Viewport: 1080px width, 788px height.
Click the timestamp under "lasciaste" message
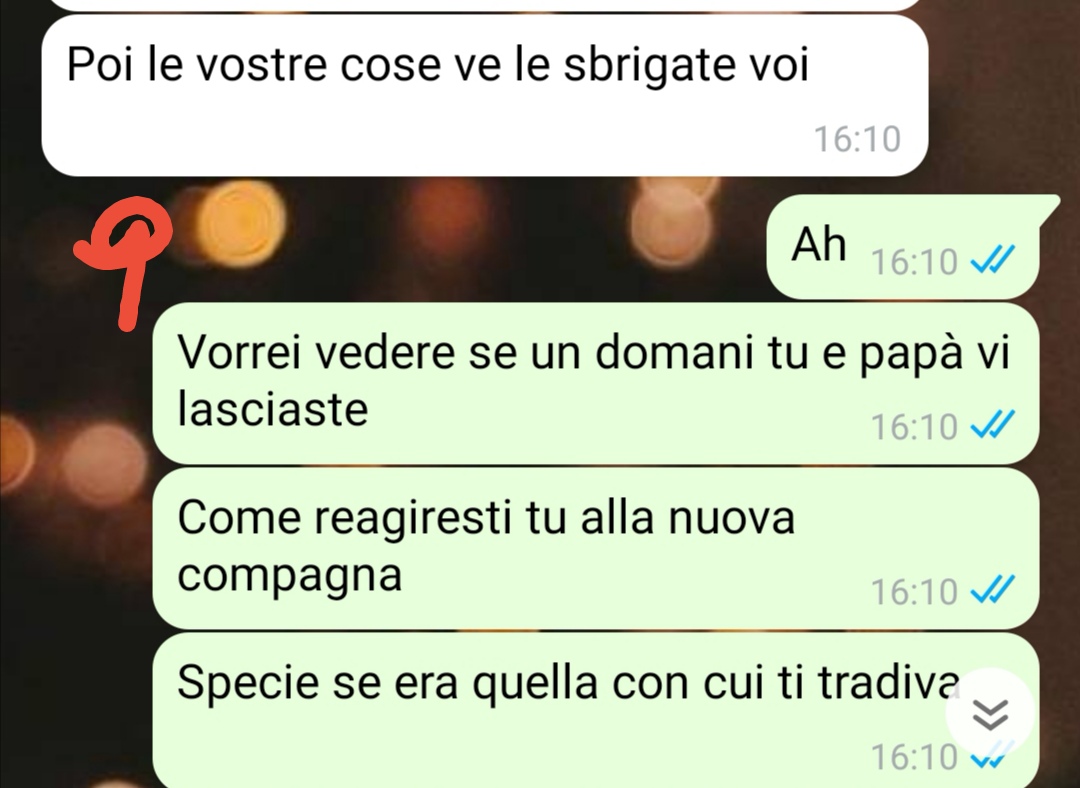click(x=914, y=426)
